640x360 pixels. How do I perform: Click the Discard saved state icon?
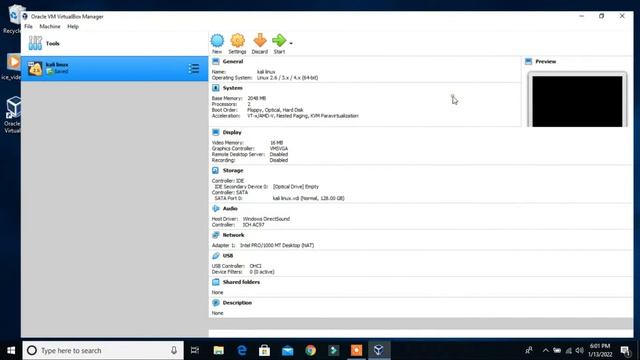click(x=260, y=41)
